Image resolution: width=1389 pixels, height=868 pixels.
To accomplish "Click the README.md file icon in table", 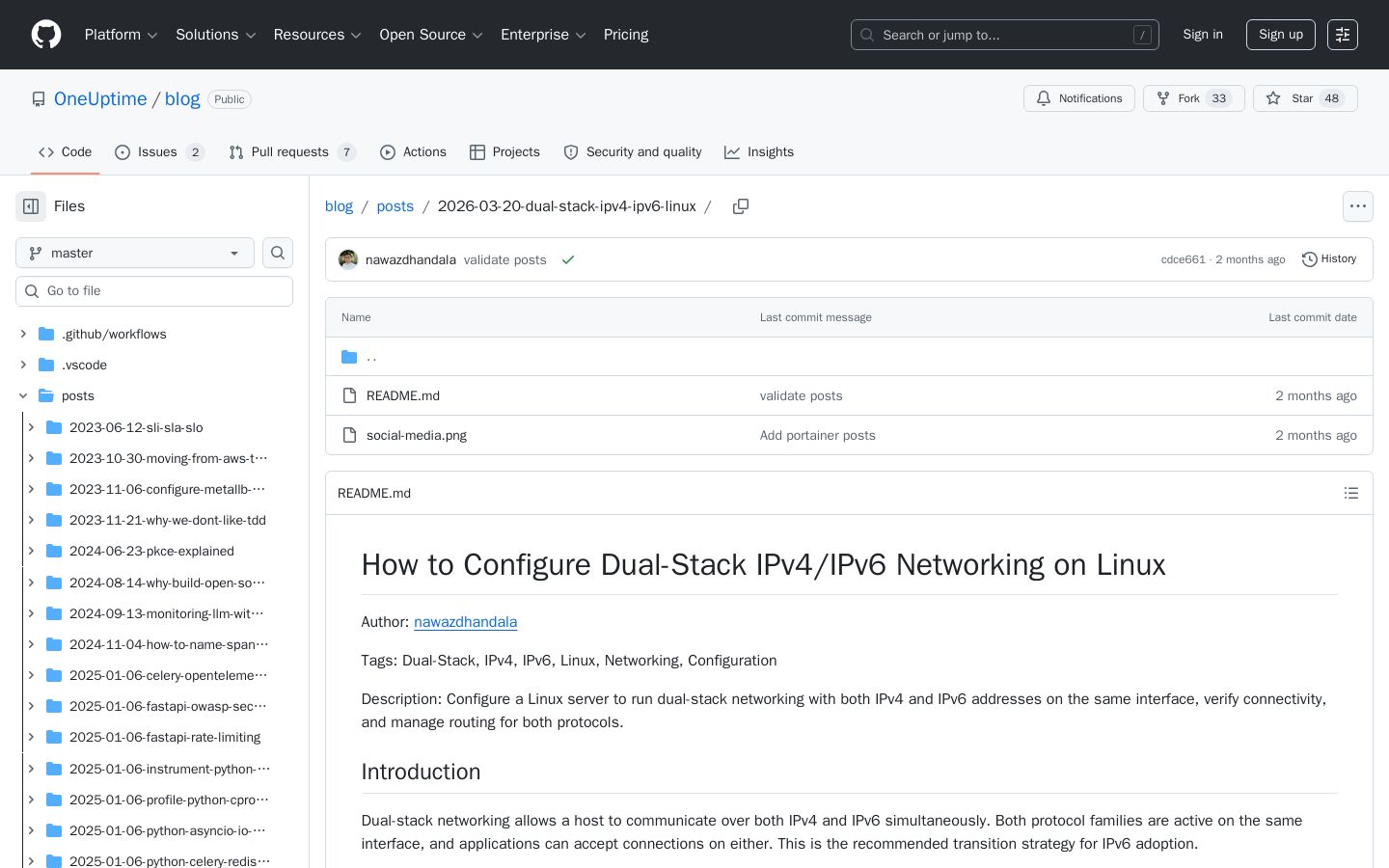I will tap(349, 395).
